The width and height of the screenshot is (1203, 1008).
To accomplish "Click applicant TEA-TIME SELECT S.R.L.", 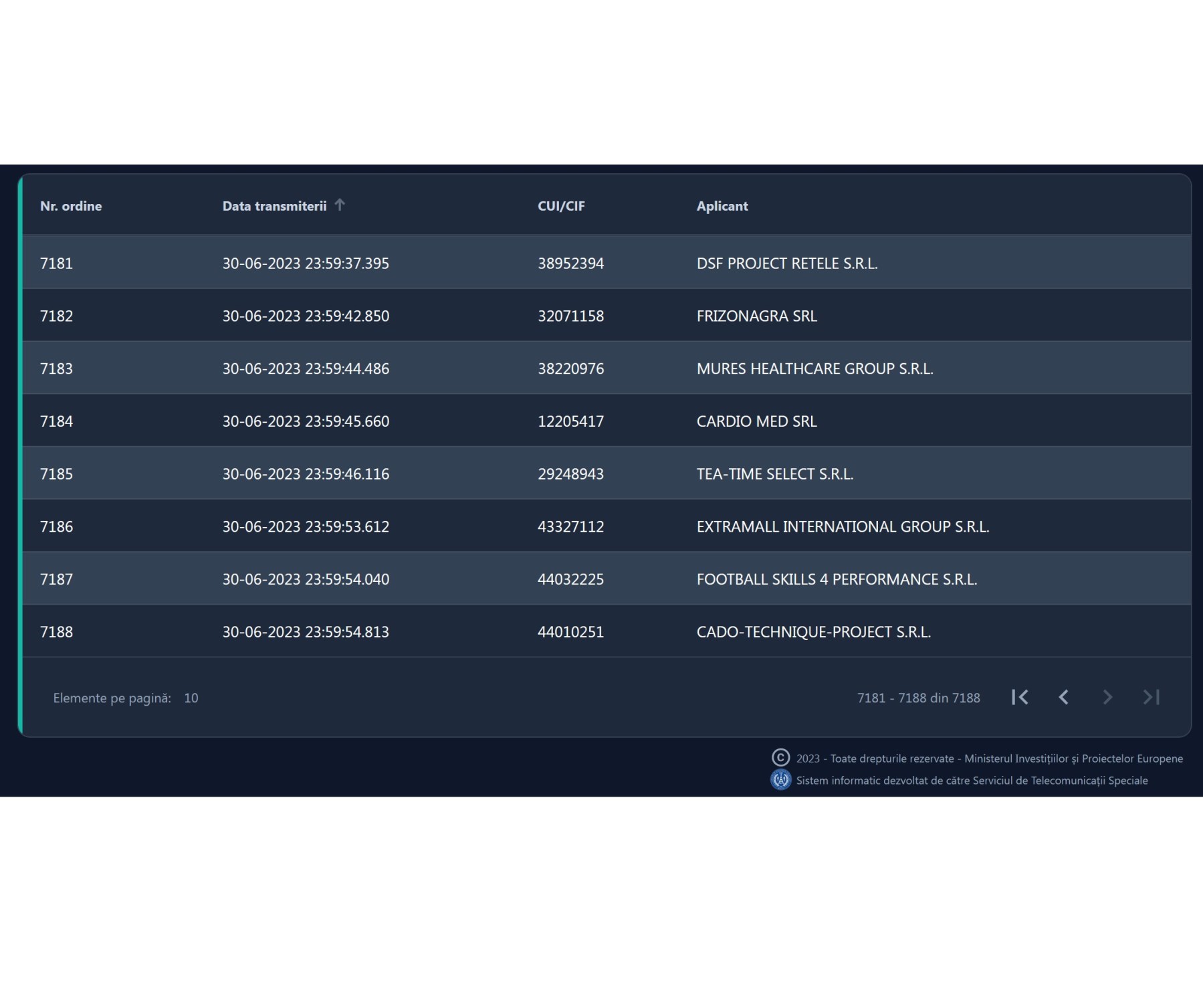I will pos(775,474).
